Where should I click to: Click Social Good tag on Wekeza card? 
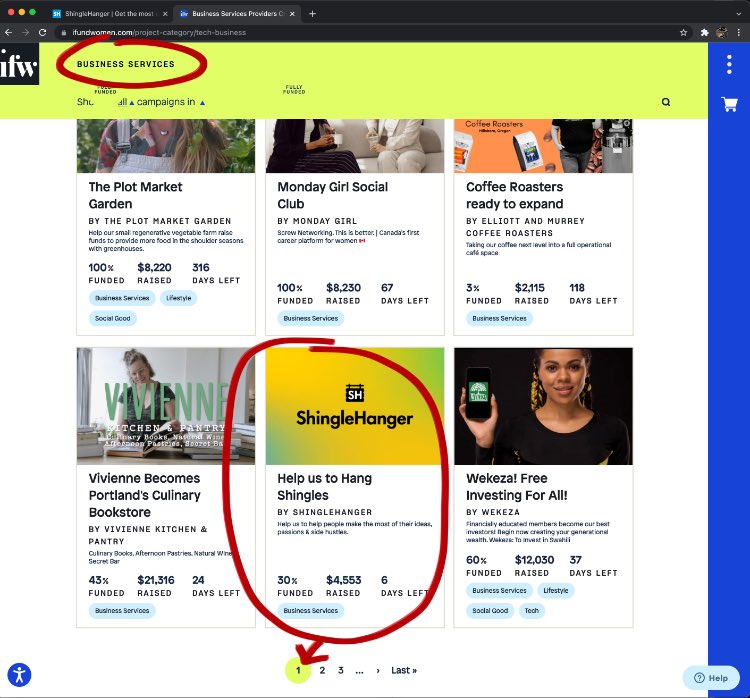(490, 610)
